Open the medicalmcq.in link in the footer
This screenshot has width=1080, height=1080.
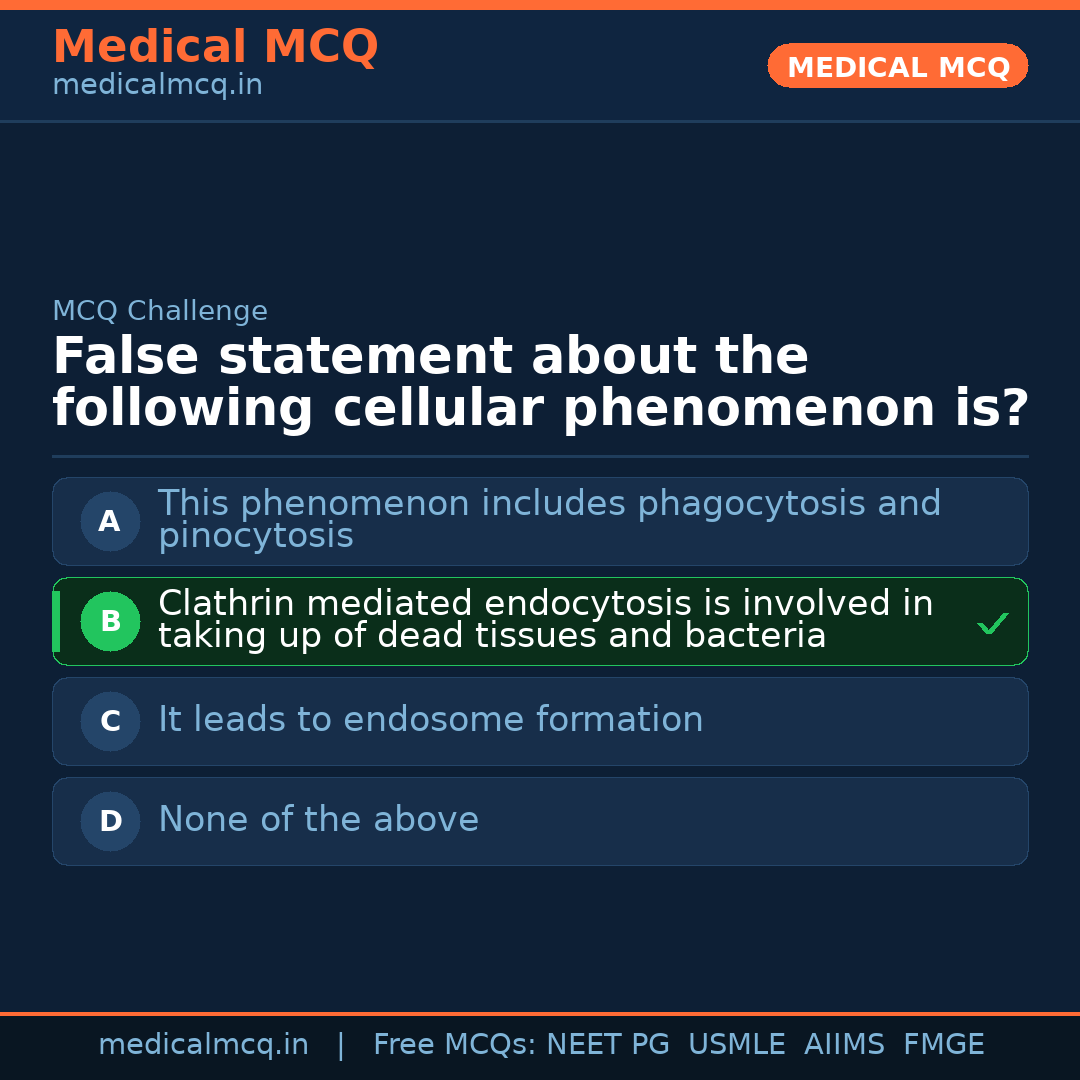(x=203, y=1045)
